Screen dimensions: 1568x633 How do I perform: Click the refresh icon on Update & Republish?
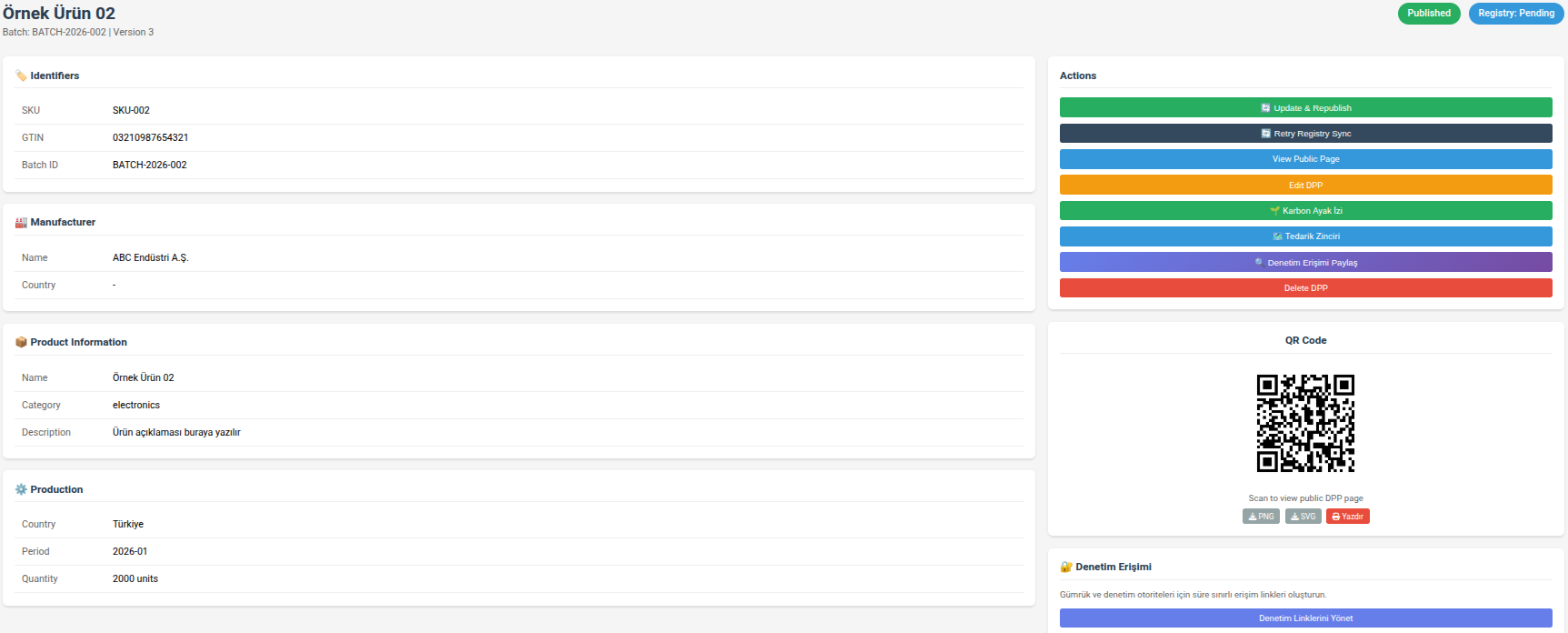click(x=1265, y=107)
